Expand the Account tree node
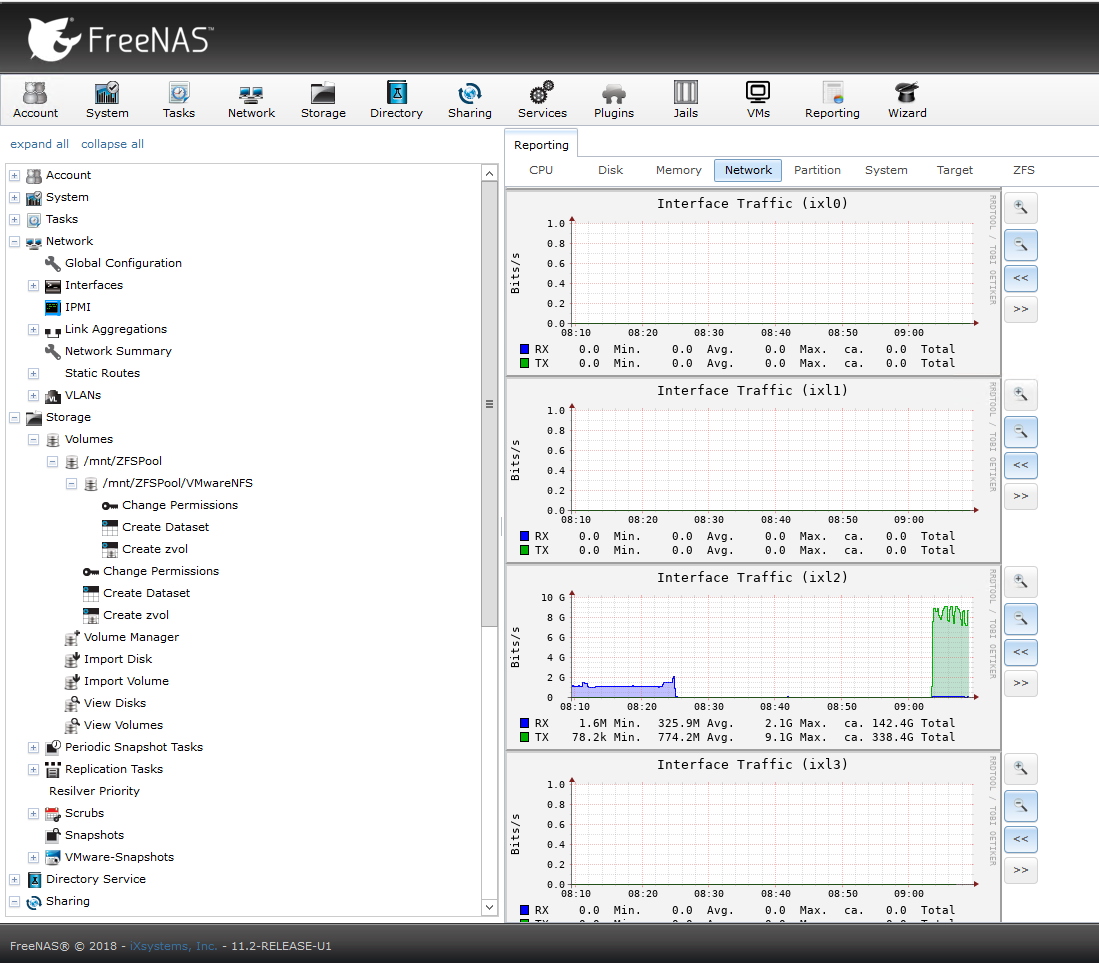The height and width of the screenshot is (963, 1099). (x=15, y=176)
